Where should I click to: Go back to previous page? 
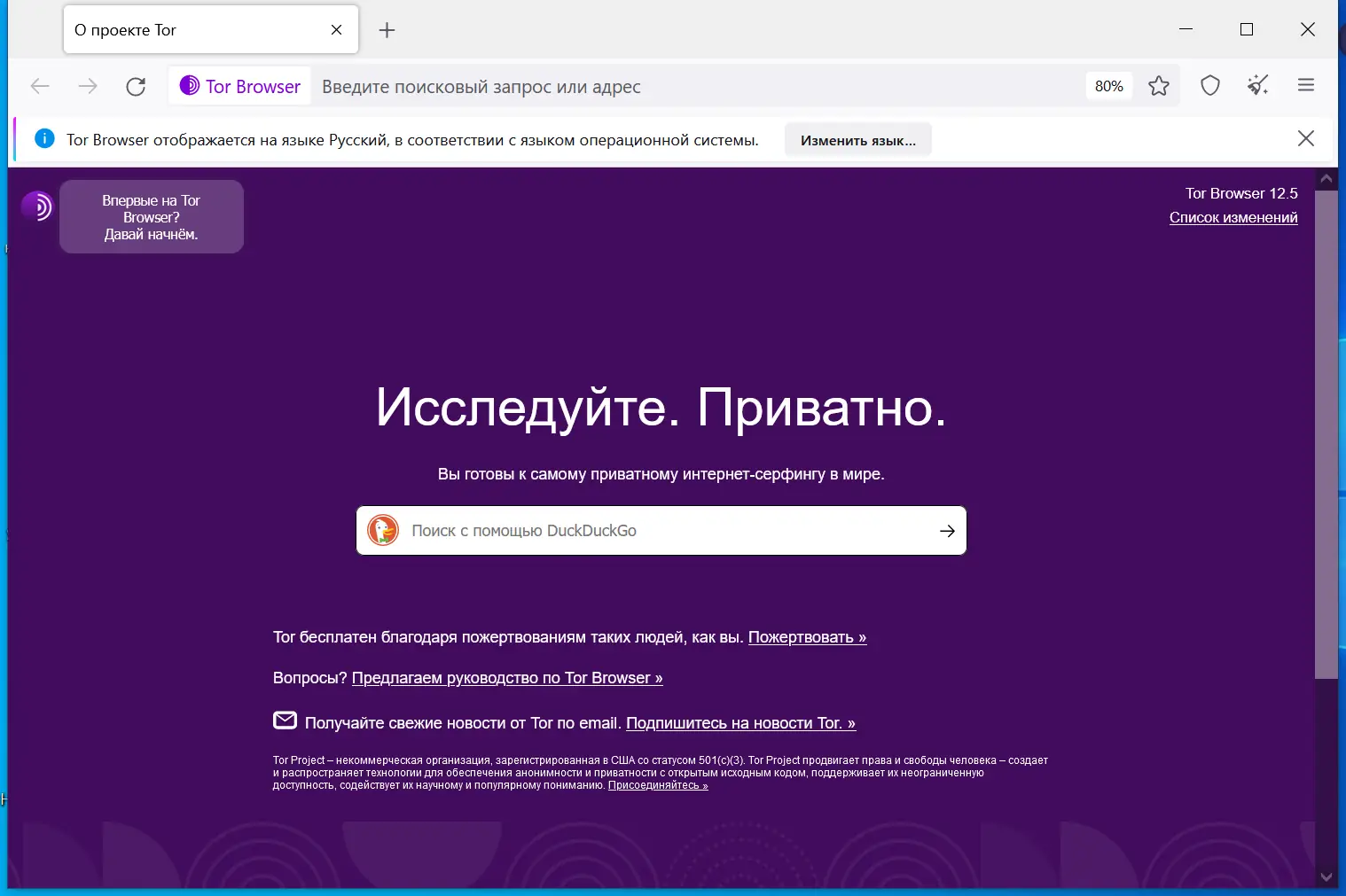point(40,86)
